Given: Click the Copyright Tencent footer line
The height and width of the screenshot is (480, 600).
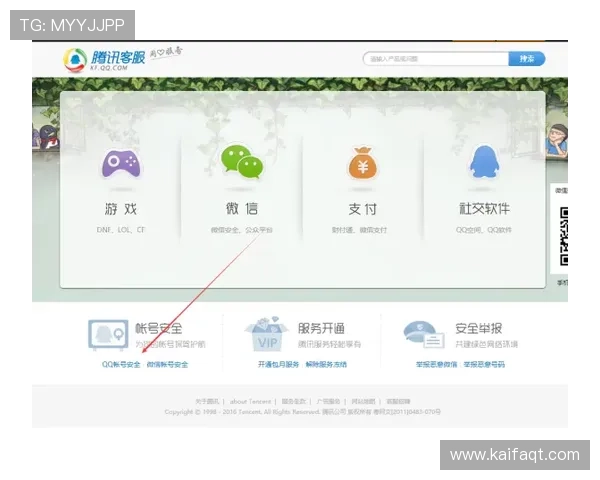Looking at the screenshot, I should click(x=302, y=412).
